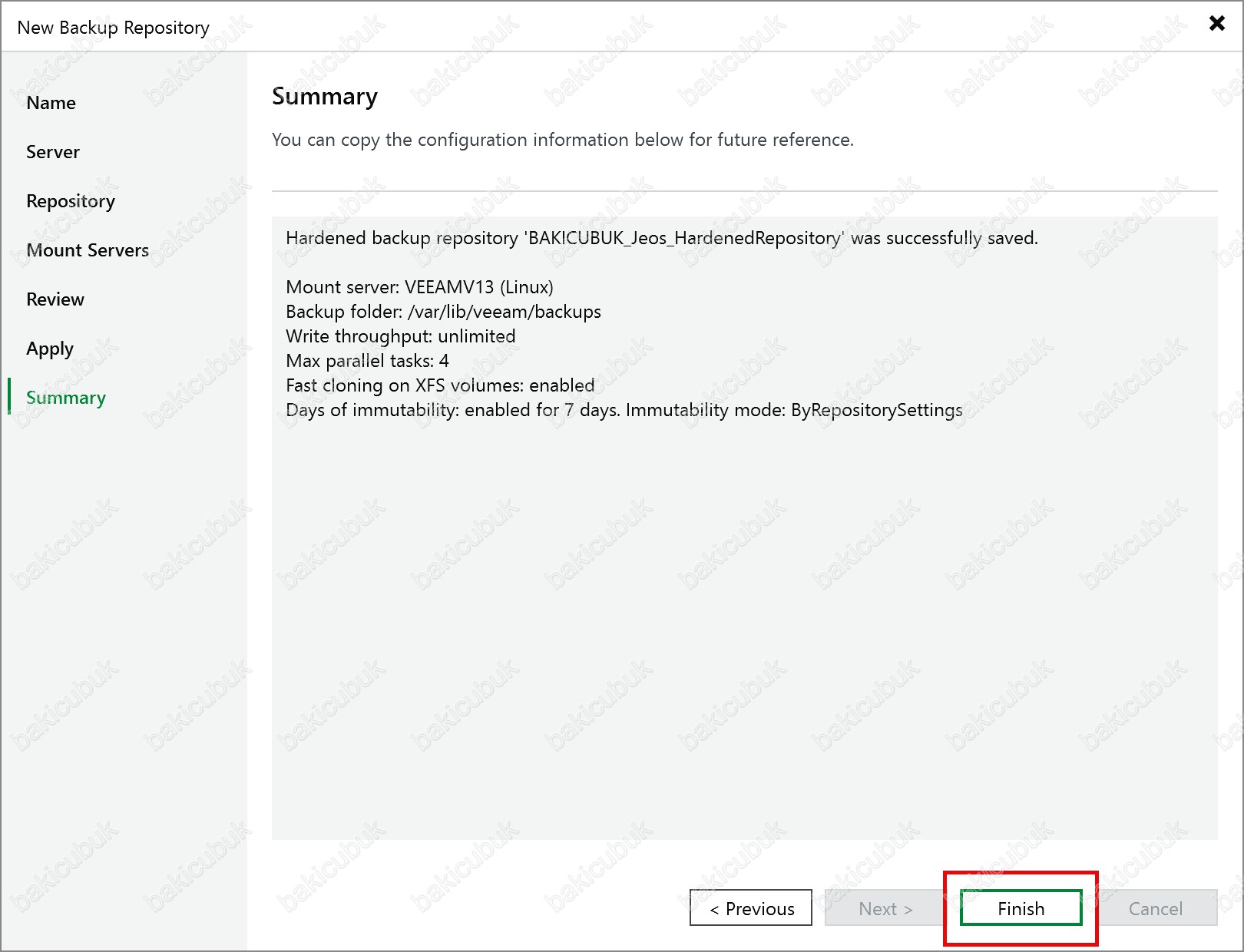Screen dimensions: 1244x952
Task: Click the greyed-out Next button
Action: tap(885, 908)
